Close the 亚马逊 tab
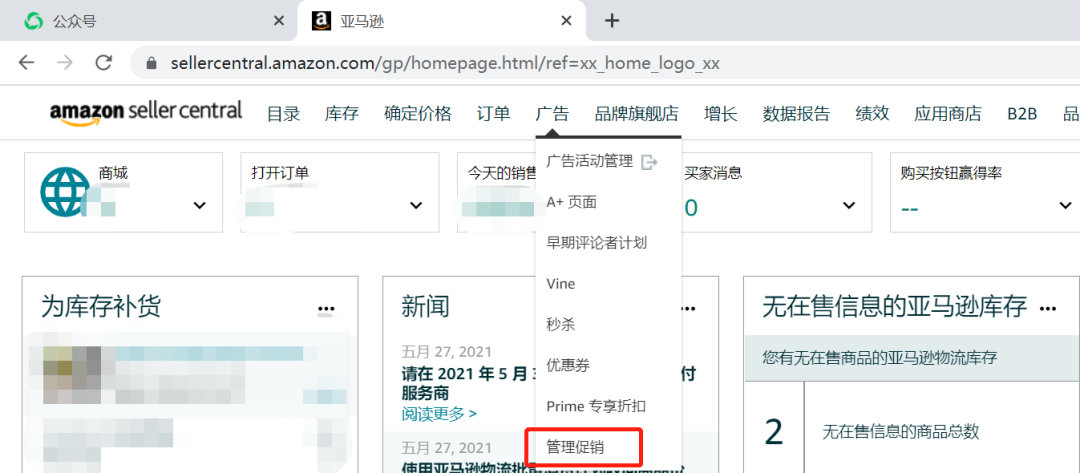 tap(566, 21)
